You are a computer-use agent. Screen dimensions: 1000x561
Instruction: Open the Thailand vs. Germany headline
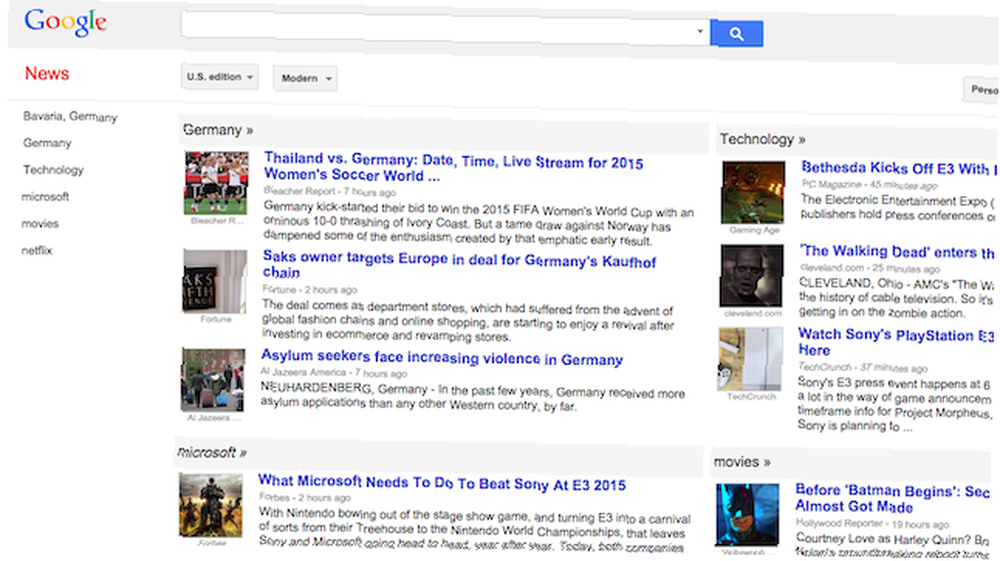click(x=453, y=167)
